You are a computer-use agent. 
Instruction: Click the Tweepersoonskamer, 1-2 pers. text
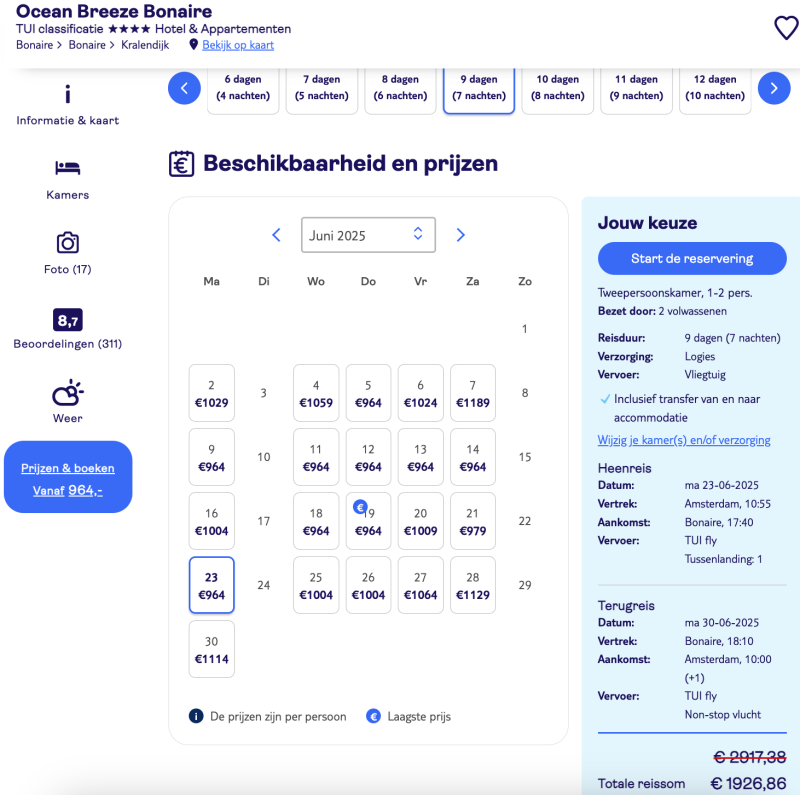[x=675, y=293]
